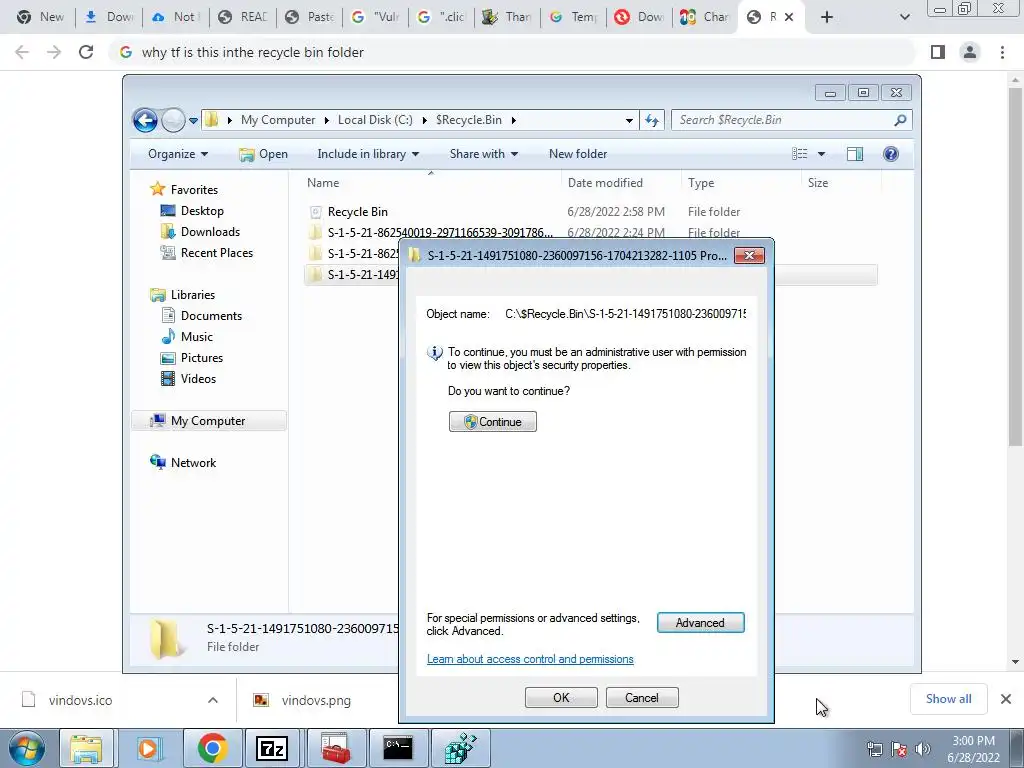Open Explorer help icon
The height and width of the screenshot is (768, 1024).
[891, 154]
